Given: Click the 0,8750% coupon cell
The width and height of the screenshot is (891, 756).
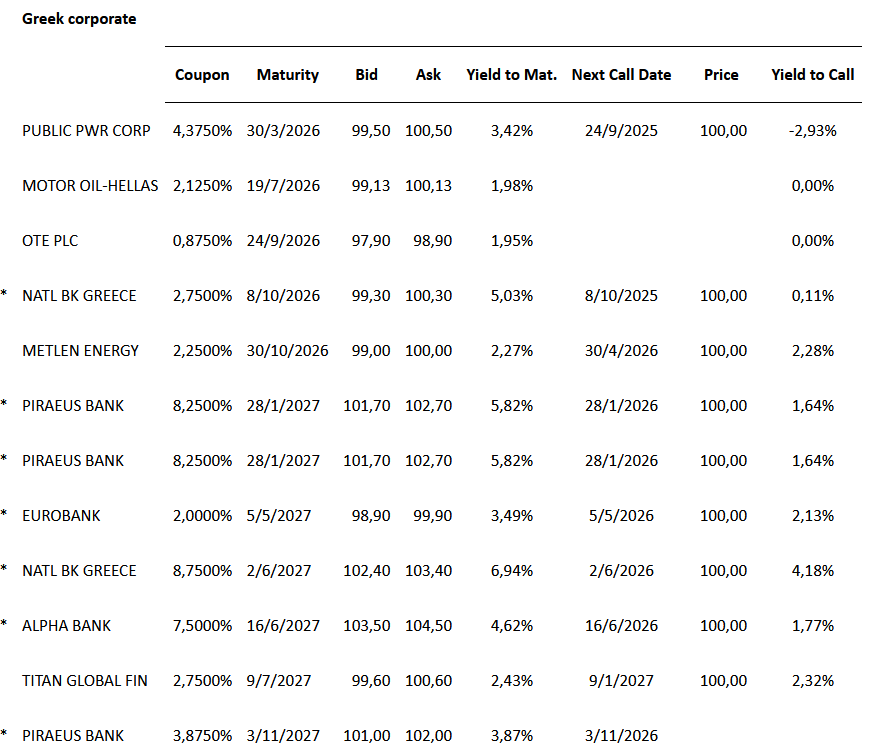Looking at the screenshot, I should 202,240.
